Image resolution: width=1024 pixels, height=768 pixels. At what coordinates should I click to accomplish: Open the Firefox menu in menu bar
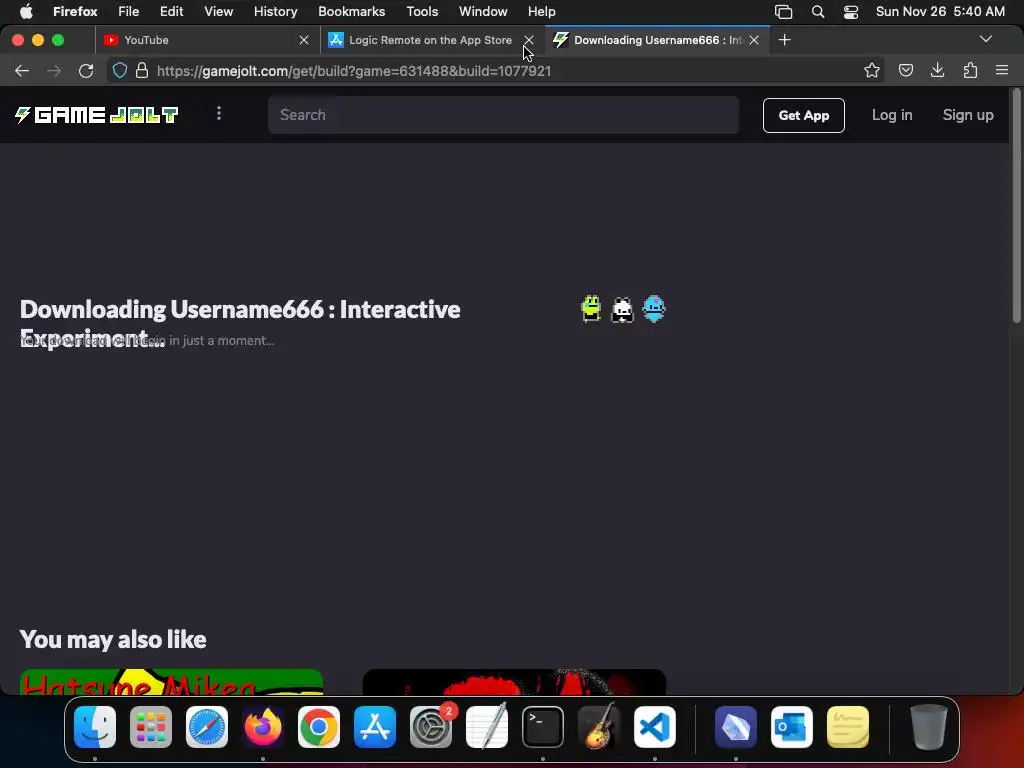(x=75, y=11)
